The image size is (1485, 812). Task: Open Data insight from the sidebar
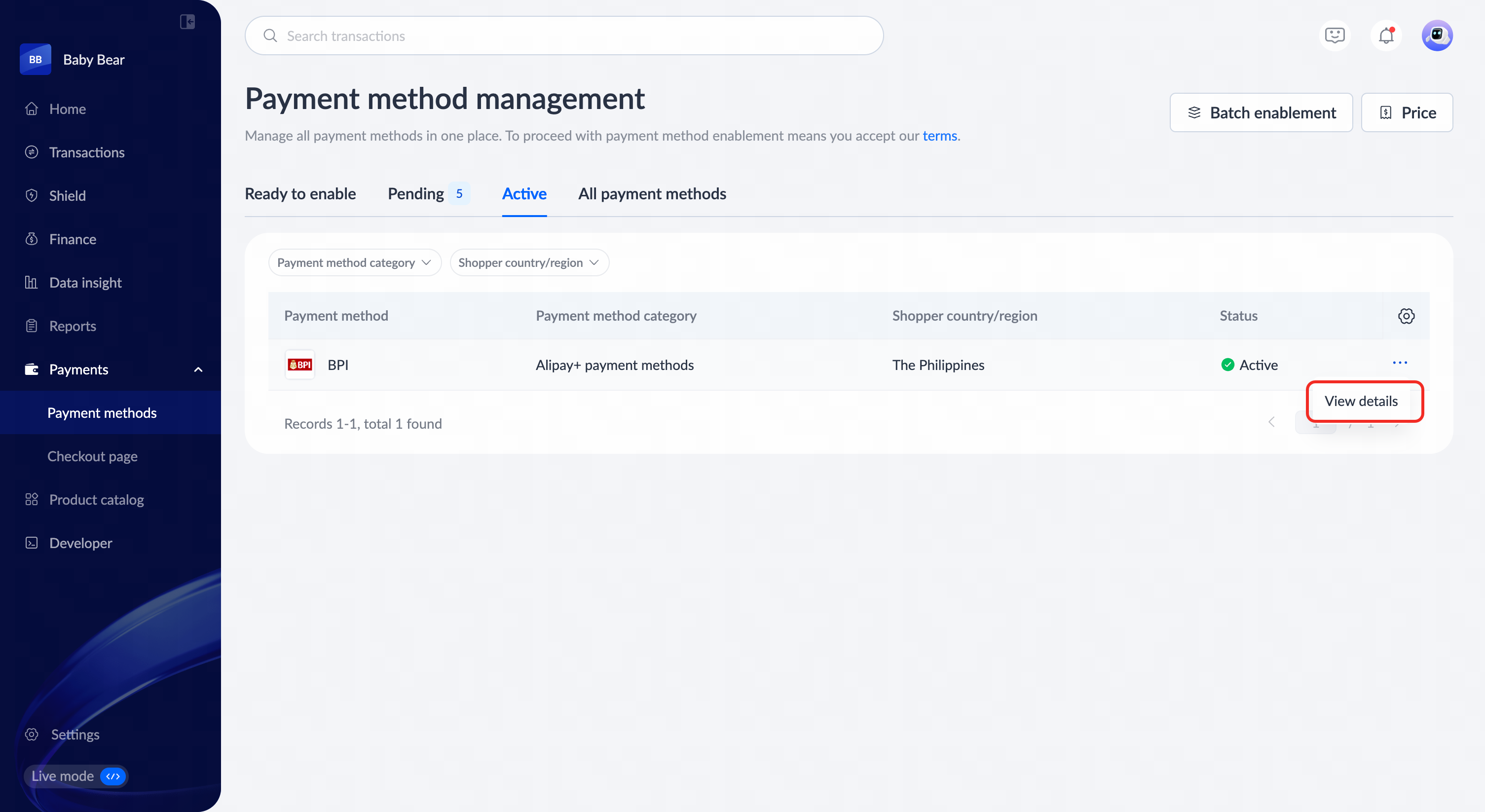(85, 282)
